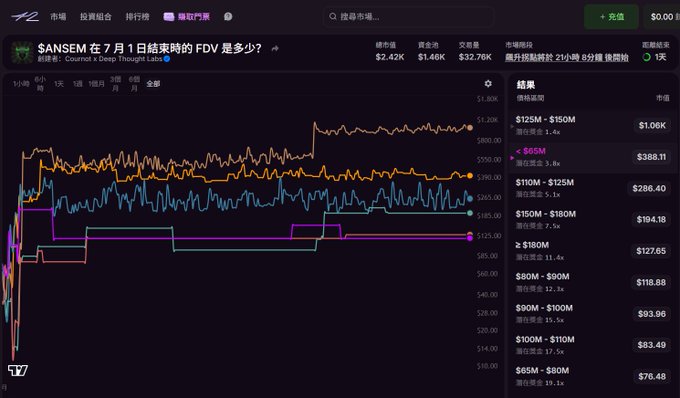Image resolution: width=680 pixels, height=398 pixels.
Task: Select the 1個月 chart range
Action: (96, 84)
